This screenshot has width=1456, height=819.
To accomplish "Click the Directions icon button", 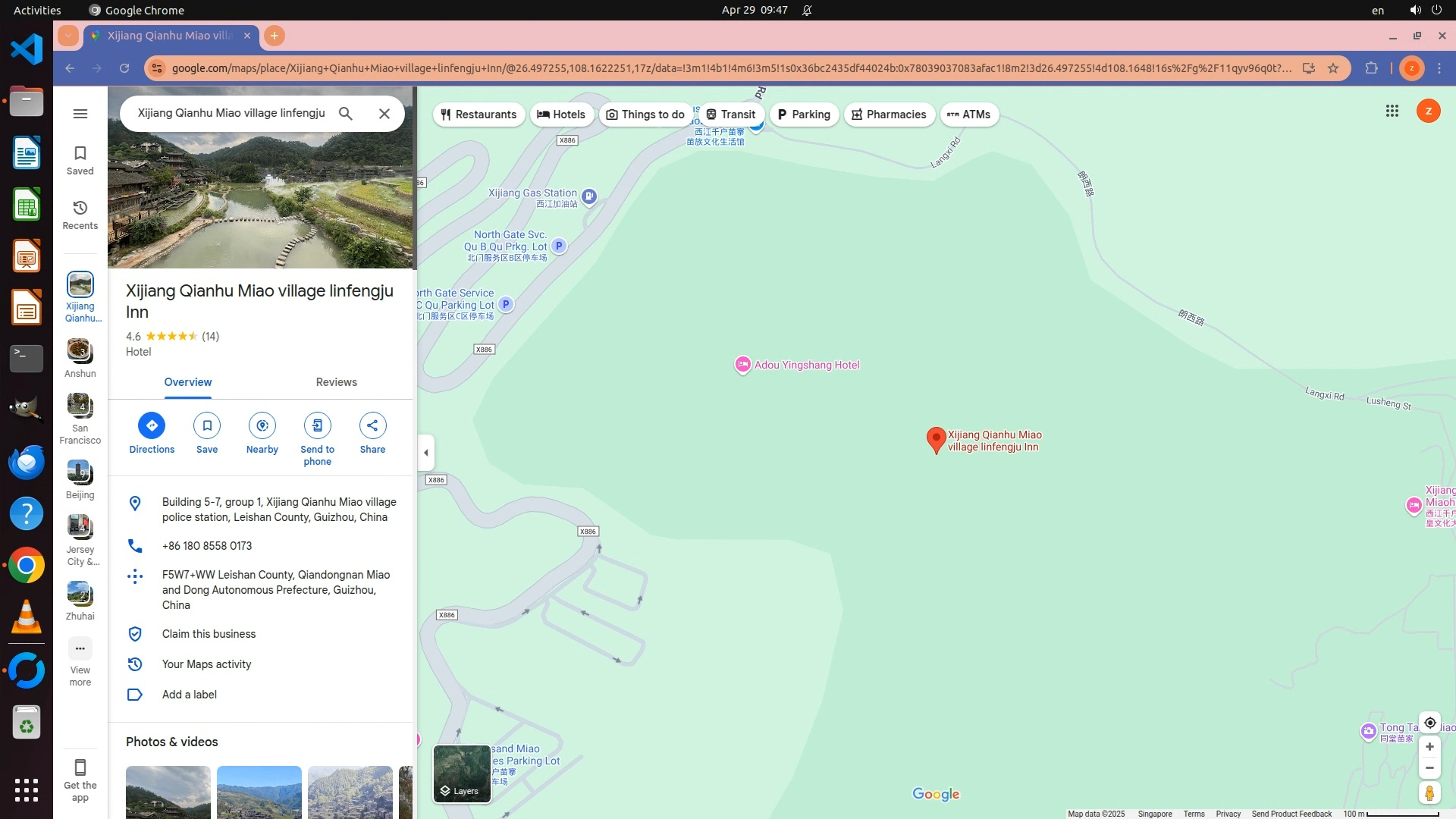I will coord(152,425).
